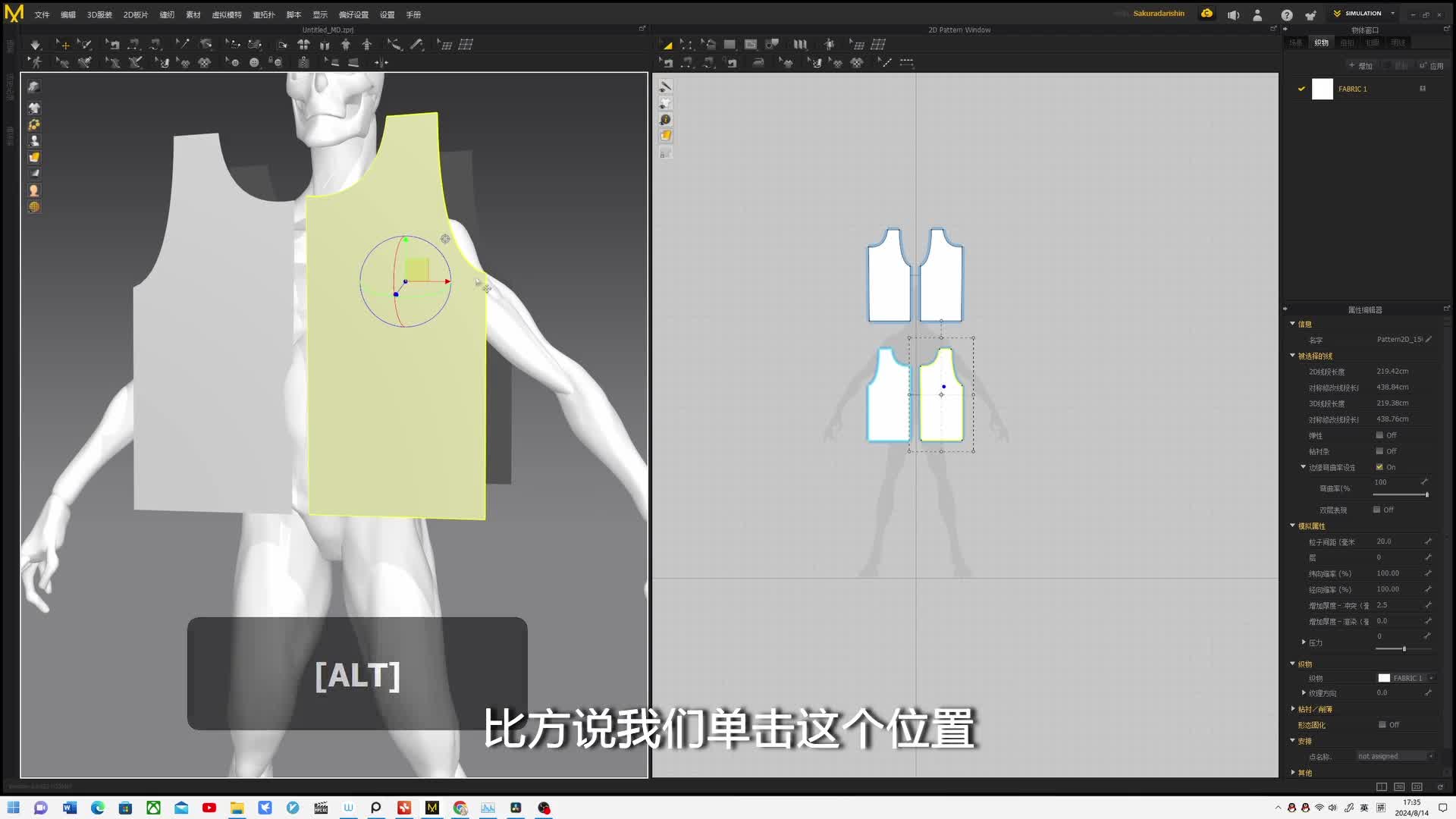The image size is (1456, 819).
Task: Click the 3D grid display icon
Action: tap(466, 45)
